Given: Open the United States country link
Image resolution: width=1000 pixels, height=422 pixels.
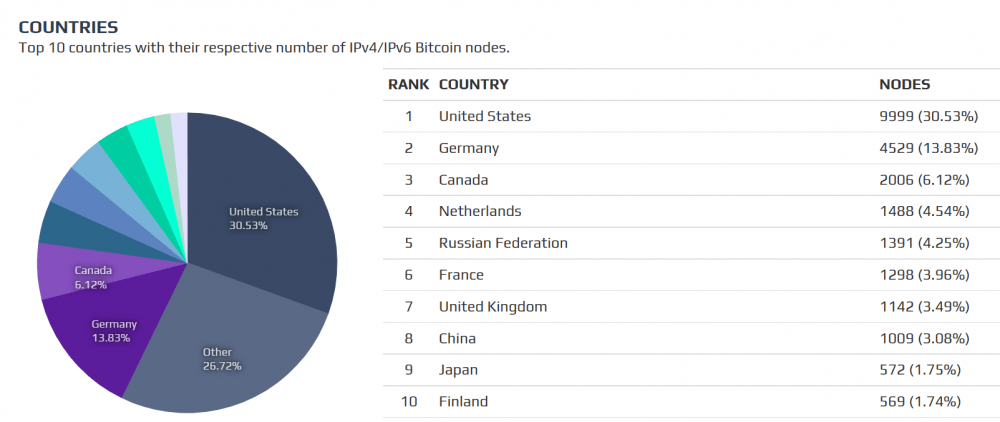Looking at the screenshot, I should coord(485,116).
